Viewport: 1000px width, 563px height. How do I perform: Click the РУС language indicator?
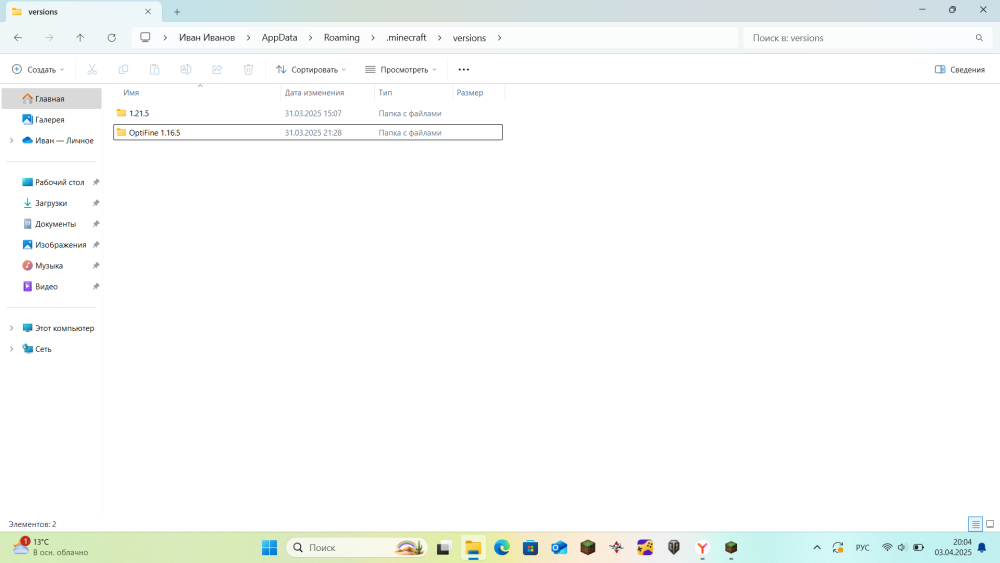point(862,547)
